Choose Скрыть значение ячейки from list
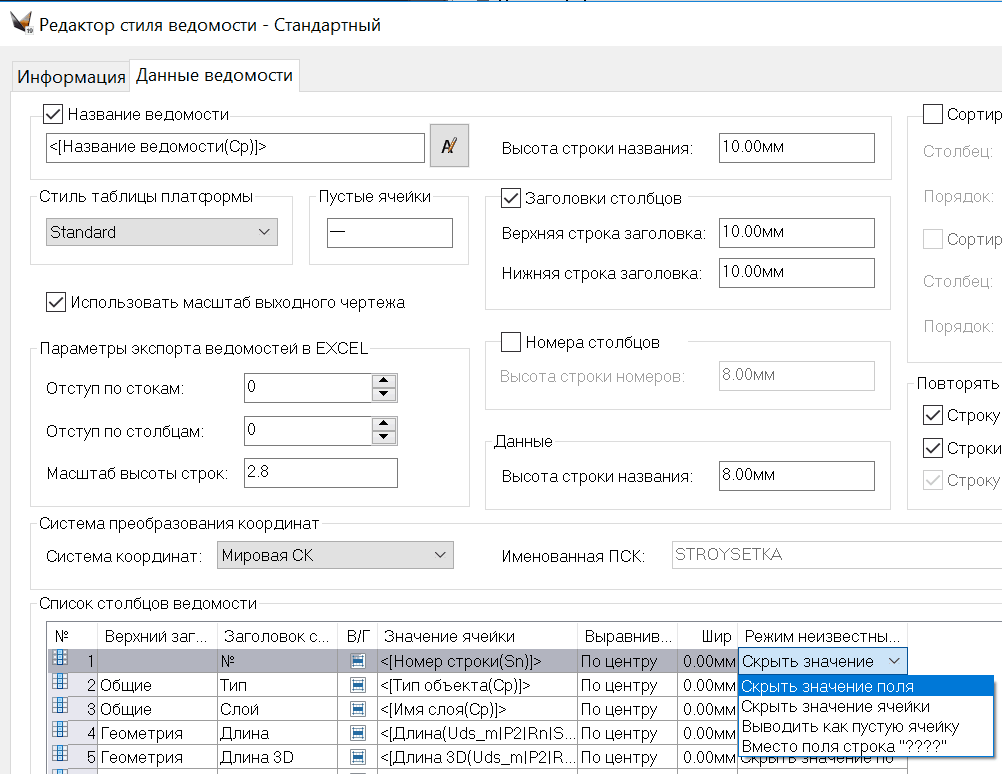This screenshot has height=774, width=1002. click(x=835, y=706)
